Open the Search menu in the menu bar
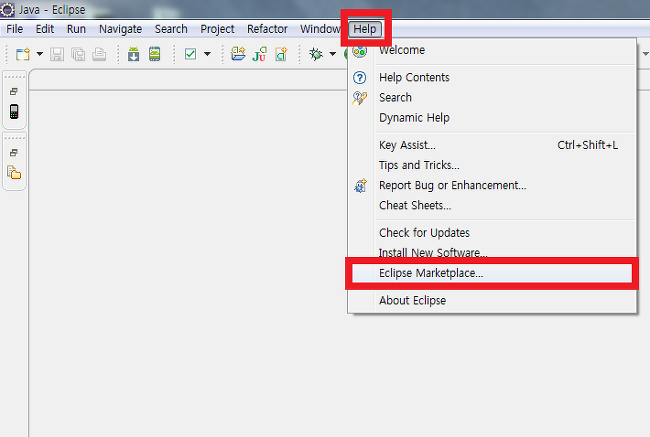The width and height of the screenshot is (650, 437). click(x=171, y=29)
